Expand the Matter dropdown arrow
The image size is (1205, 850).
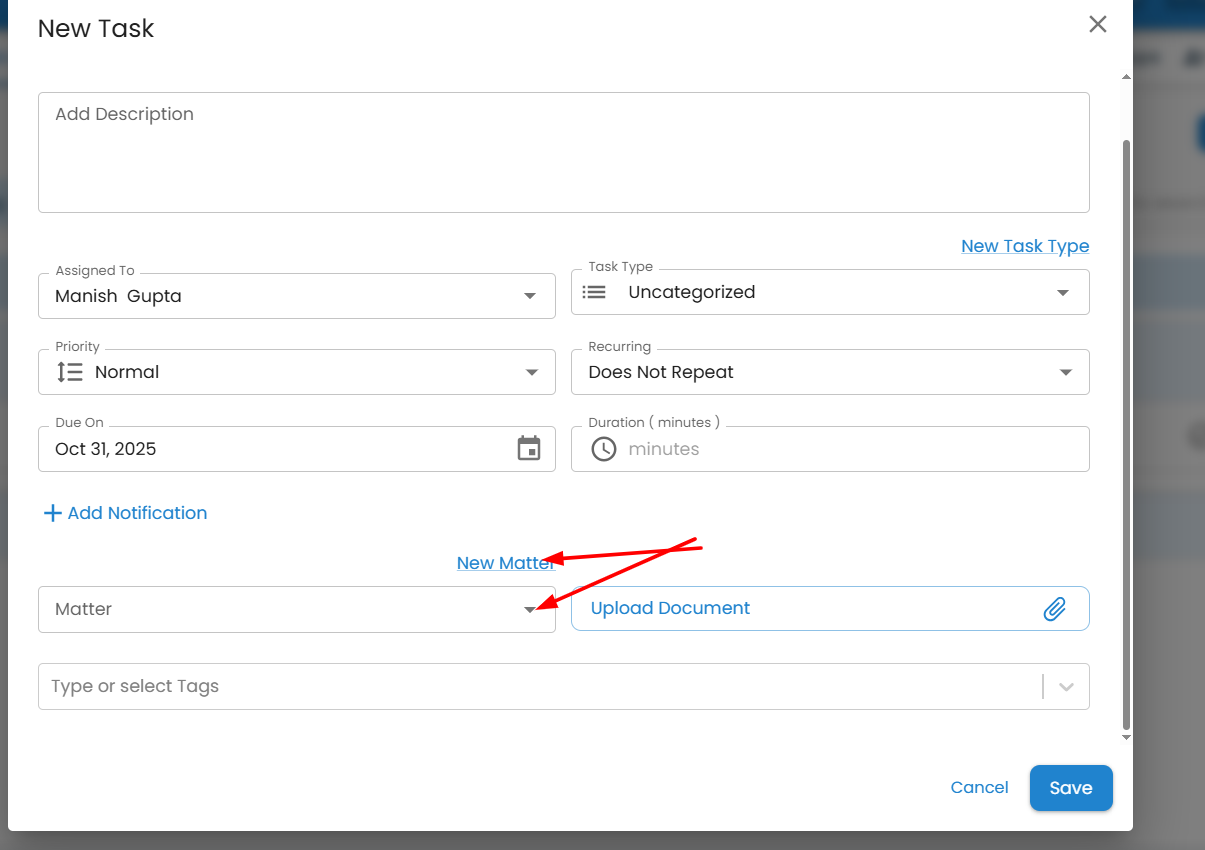(530, 610)
